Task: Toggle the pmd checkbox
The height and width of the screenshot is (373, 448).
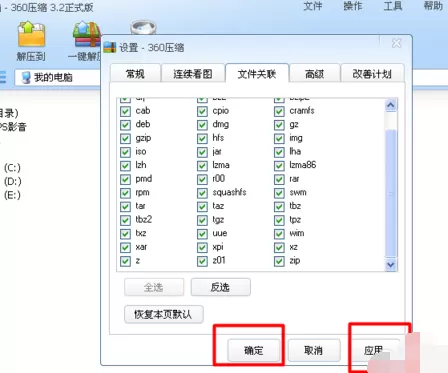Action: [x=125, y=179]
